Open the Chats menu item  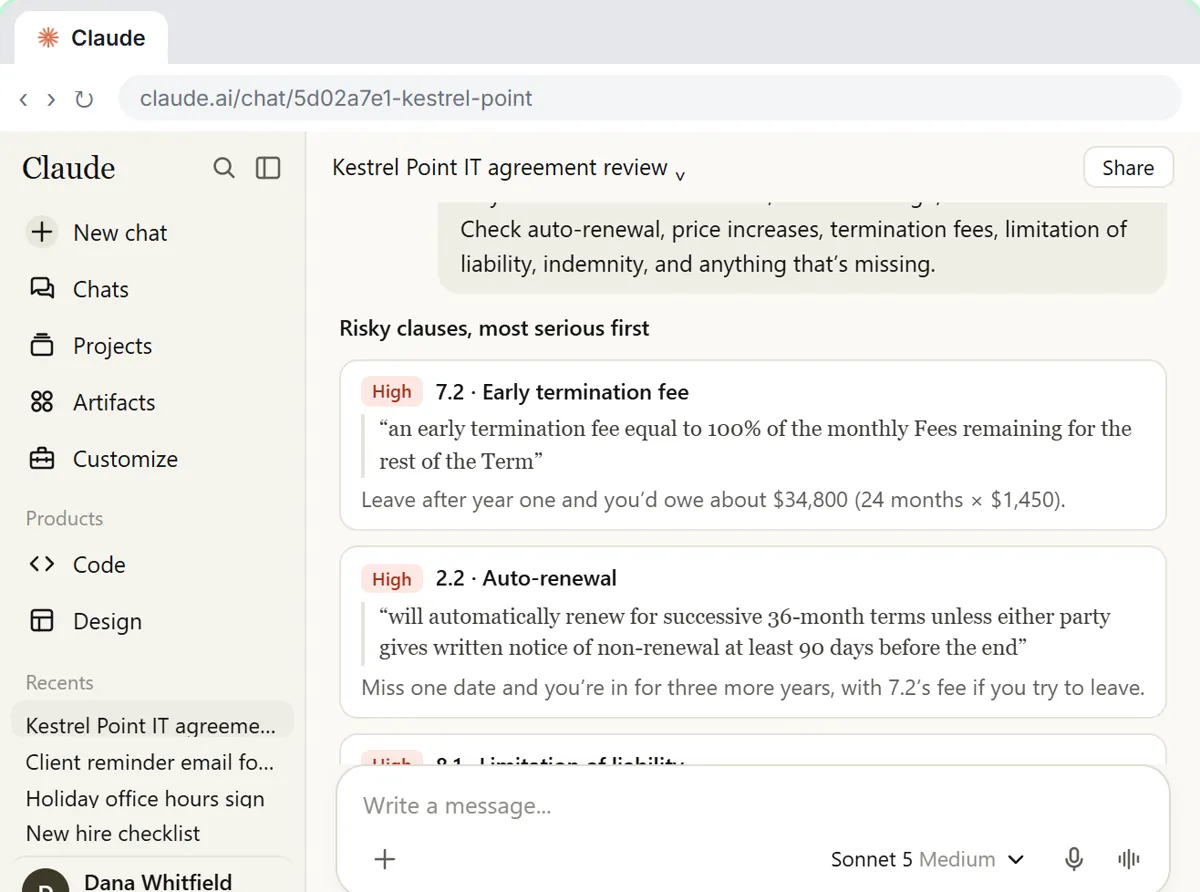coord(100,289)
